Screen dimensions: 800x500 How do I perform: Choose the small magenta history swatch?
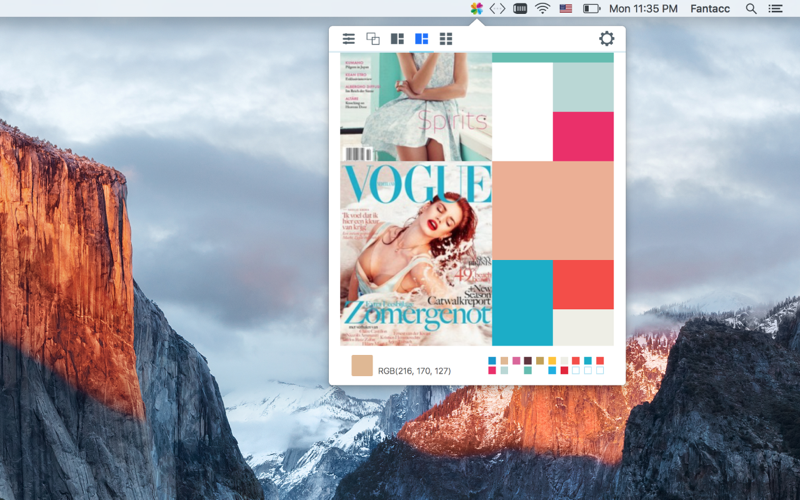(x=492, y=370)
